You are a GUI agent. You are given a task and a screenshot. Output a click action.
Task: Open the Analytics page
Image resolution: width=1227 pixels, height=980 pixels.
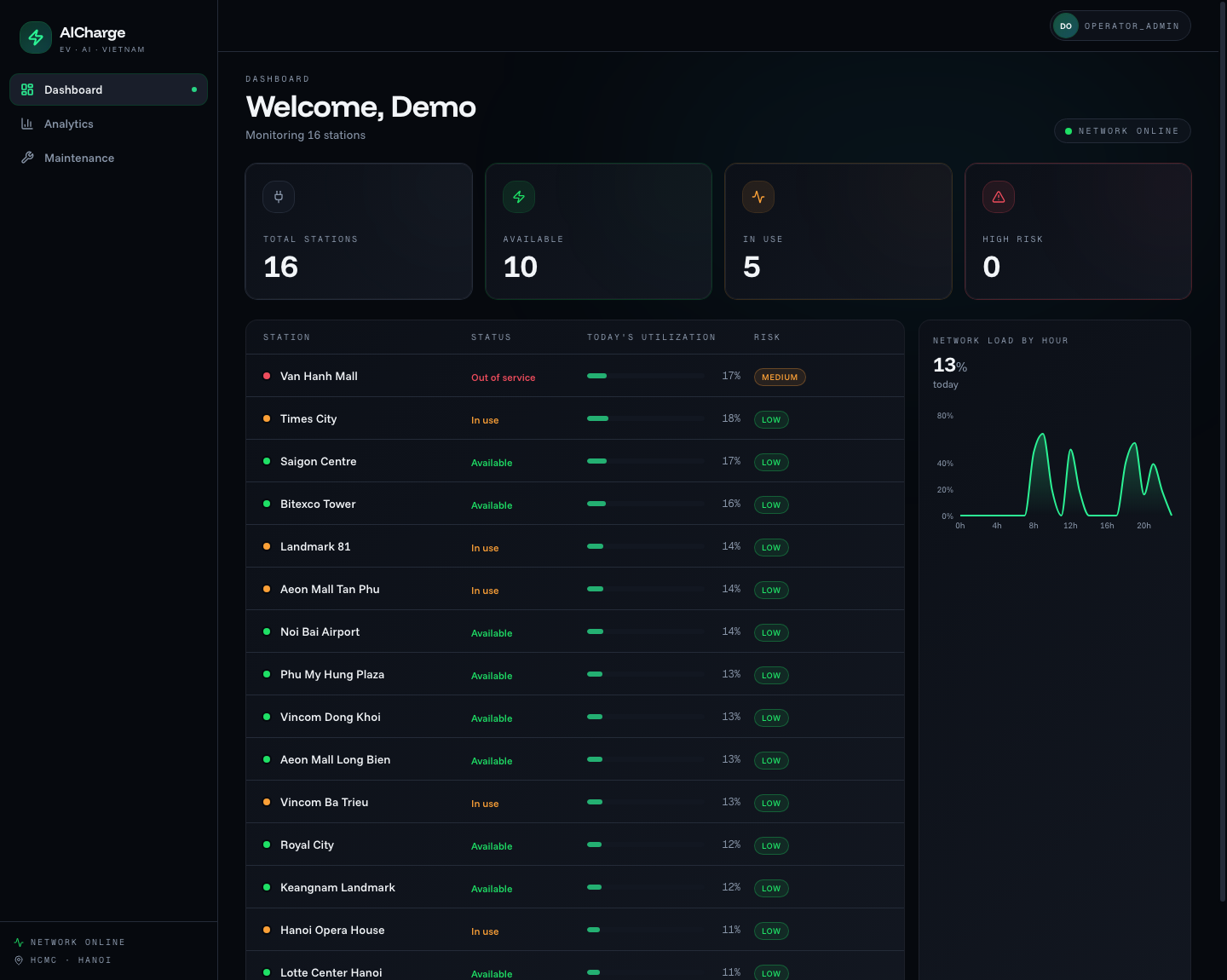[108, 124]
